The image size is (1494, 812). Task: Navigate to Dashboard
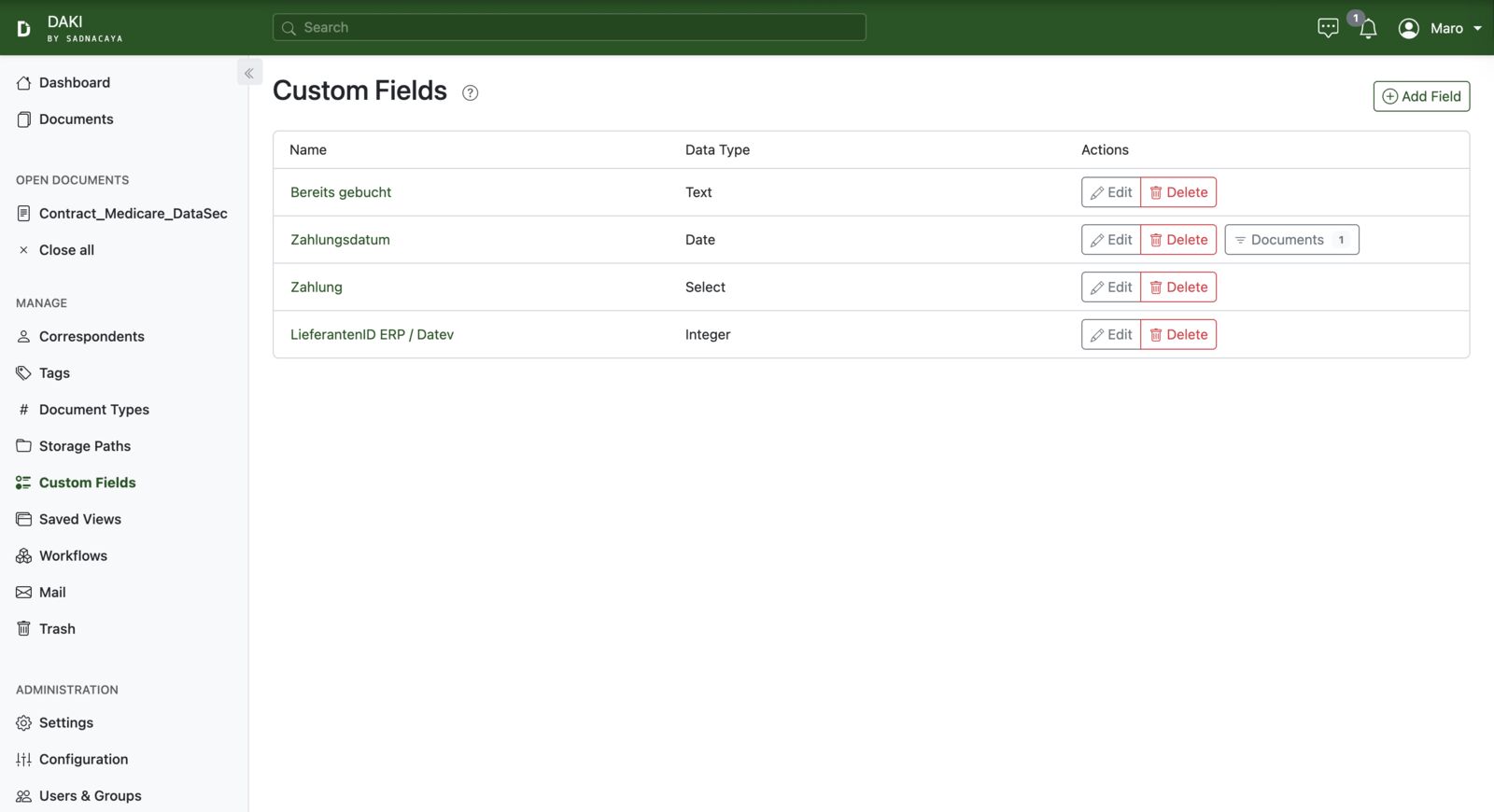(74, 83)
